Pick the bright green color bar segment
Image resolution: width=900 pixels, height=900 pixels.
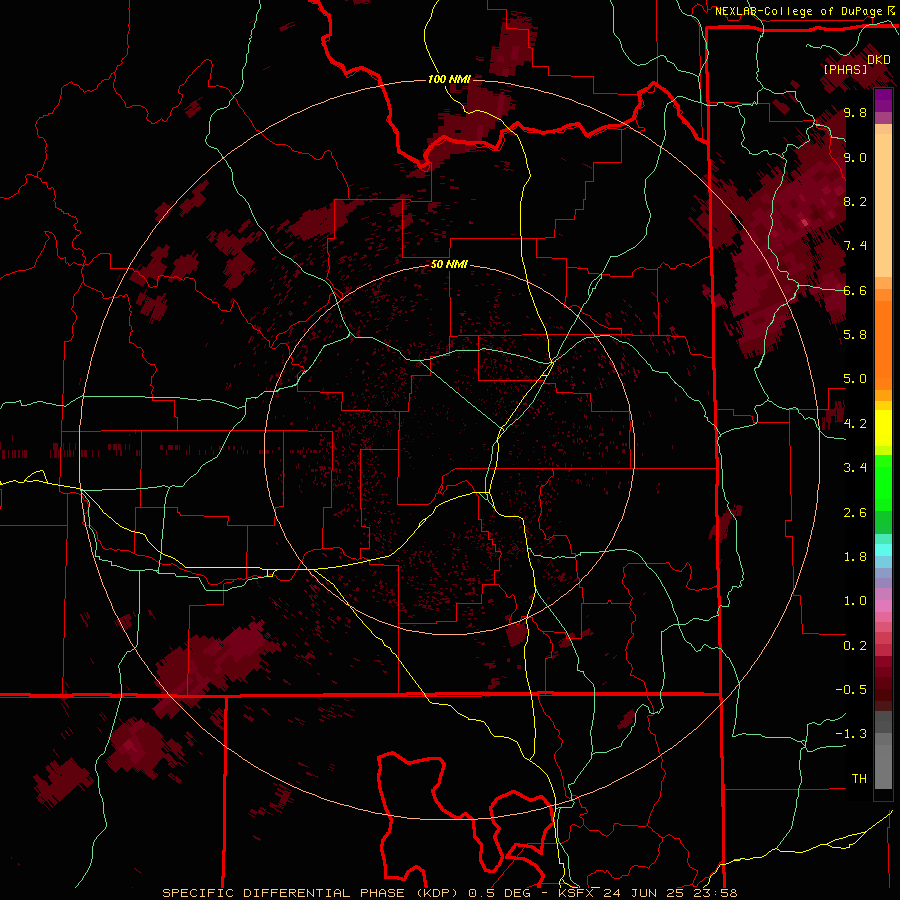point(883,483)
